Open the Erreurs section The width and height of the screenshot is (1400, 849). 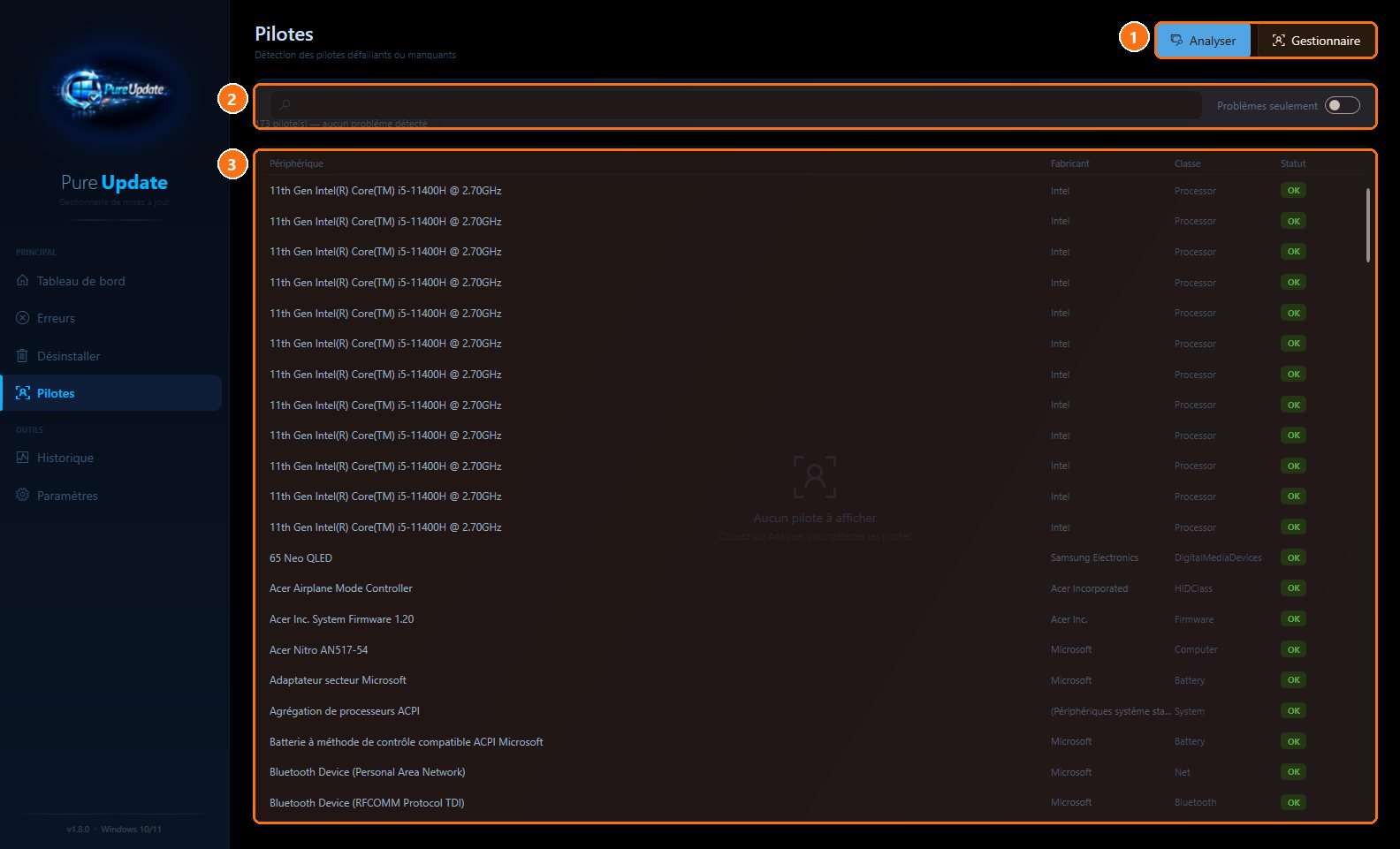pos(110,318)
